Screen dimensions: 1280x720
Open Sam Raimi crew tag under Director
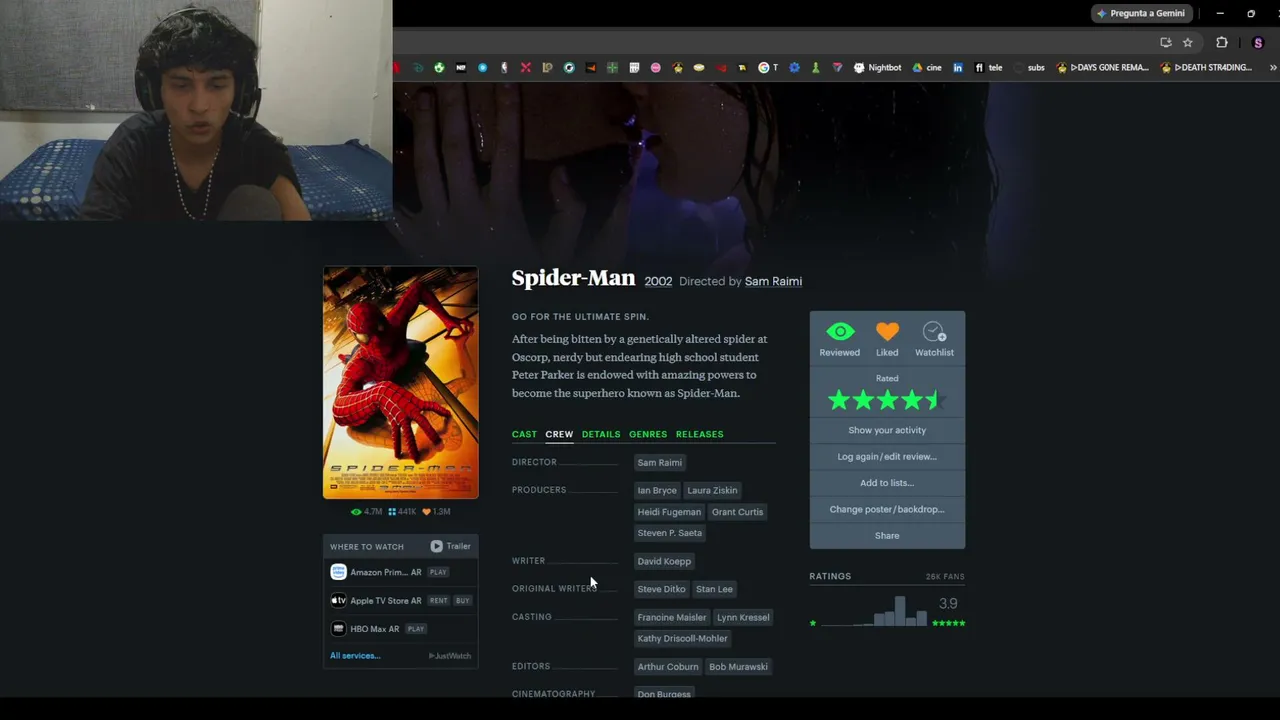click(660, 462)
